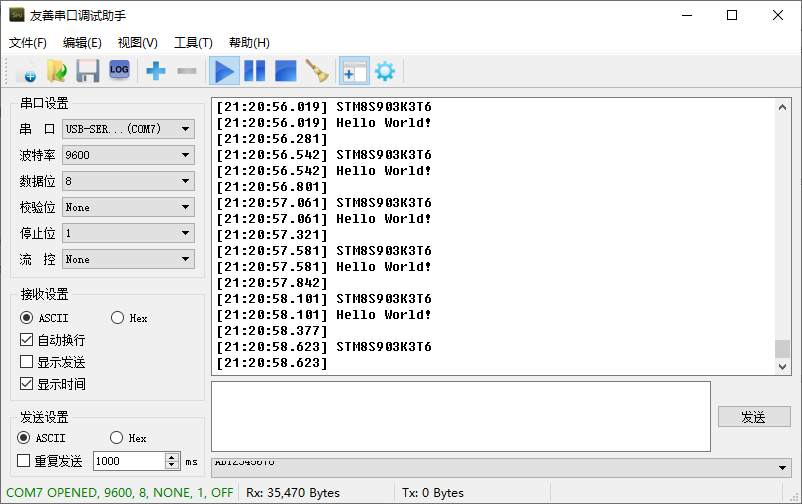Toggle the LOG recording icon
The width and height of the screenshot is (802, 504).
[x=119, y=70]
